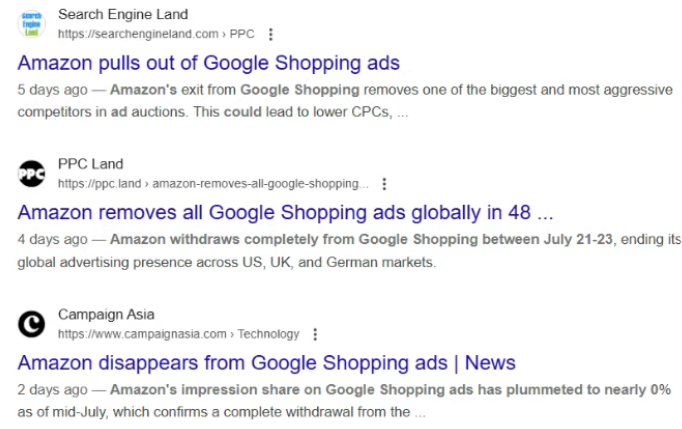Click the PPC Land site logo

tap(32, 174)
